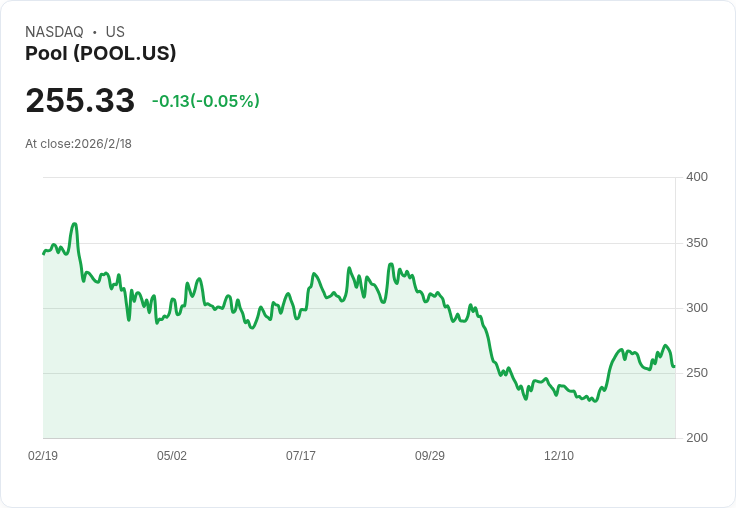Click the leftmost start of the price line
Screen dimensions: 736x508
(x=43, y=253)
